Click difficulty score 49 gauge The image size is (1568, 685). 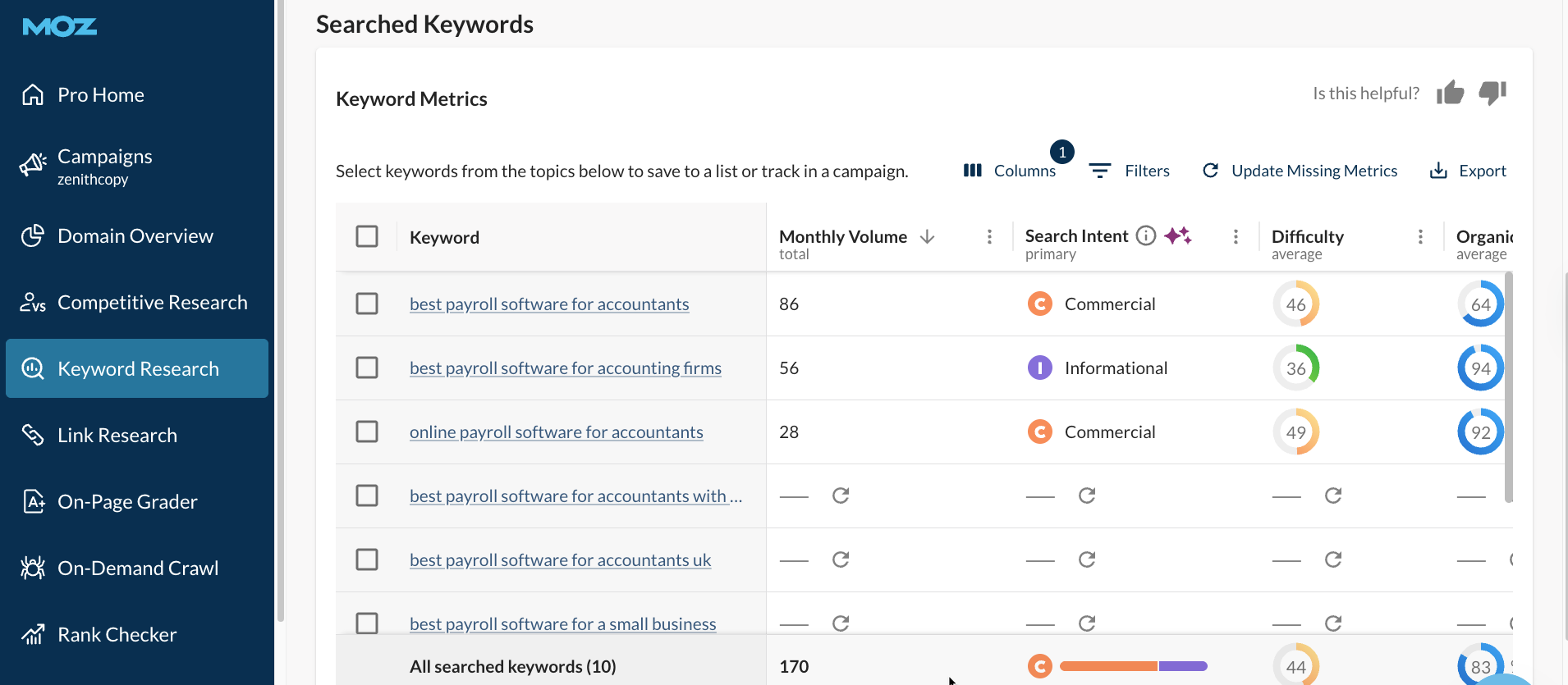point(1296,432)
